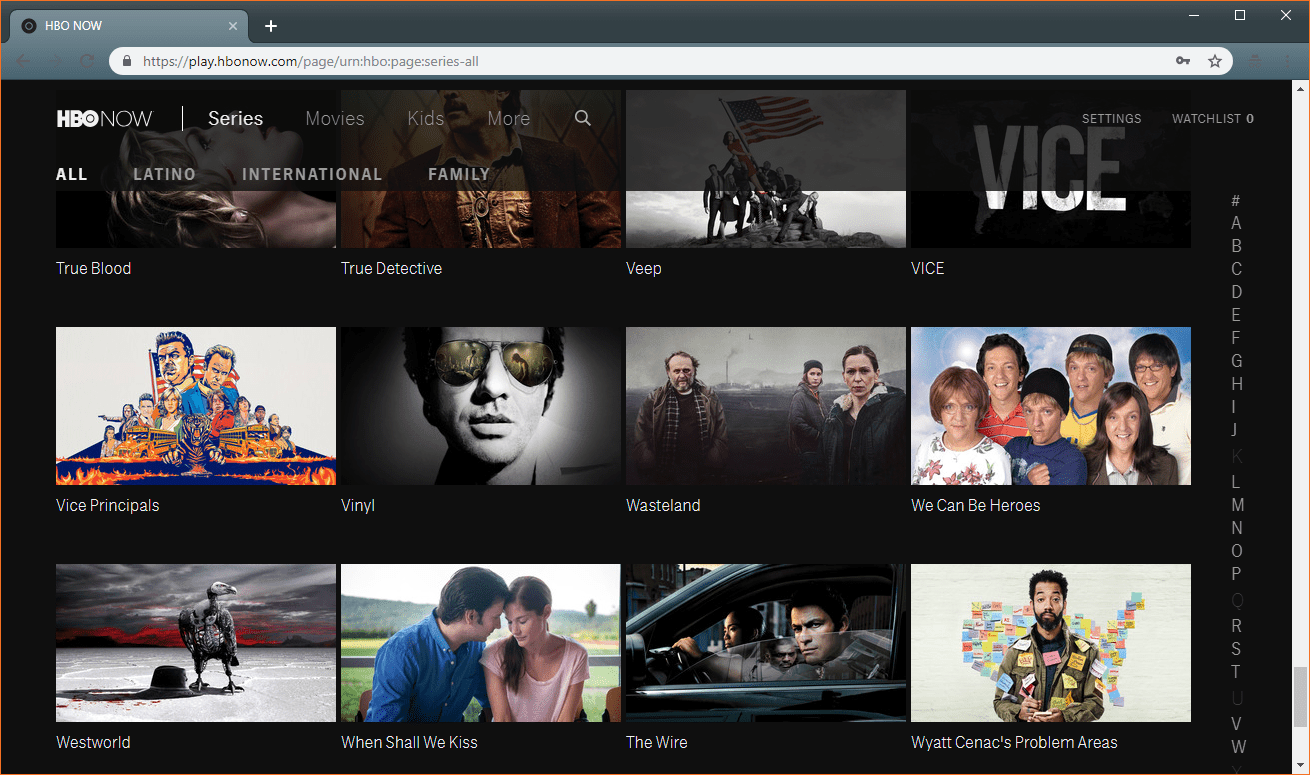
Task: Open the Kids section
Action: pyautogui.click(x=425, y=118)
